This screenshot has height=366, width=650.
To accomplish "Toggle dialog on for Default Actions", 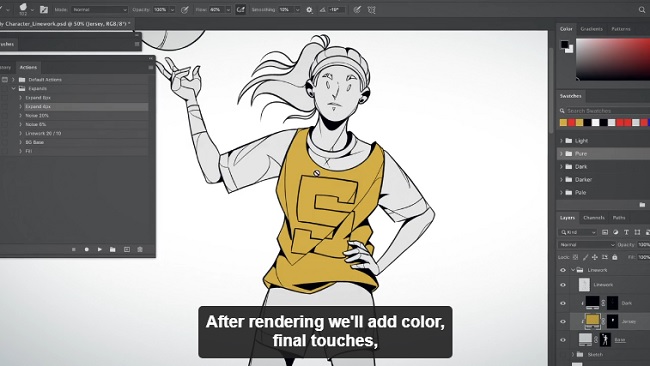I will pyautogui.click(x=5, y=80).
